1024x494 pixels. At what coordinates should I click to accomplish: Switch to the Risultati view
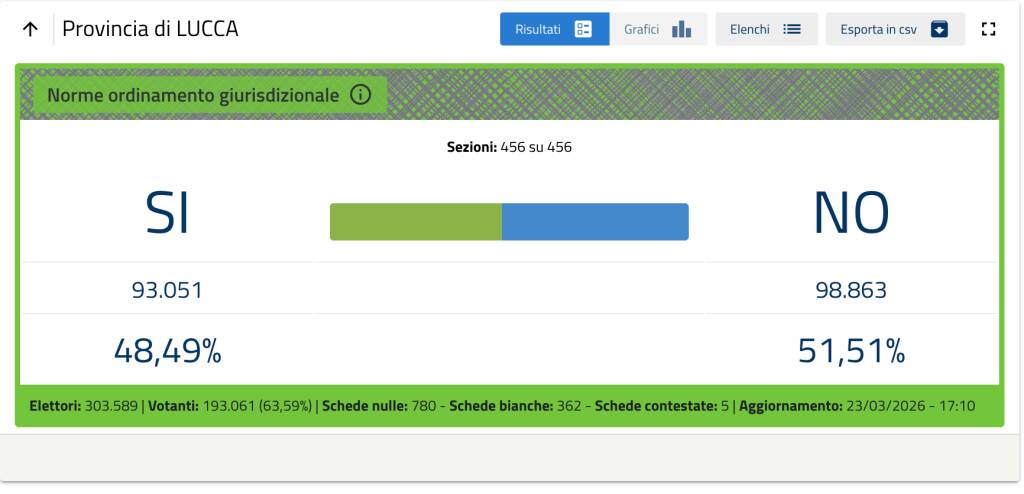(539, 29)
